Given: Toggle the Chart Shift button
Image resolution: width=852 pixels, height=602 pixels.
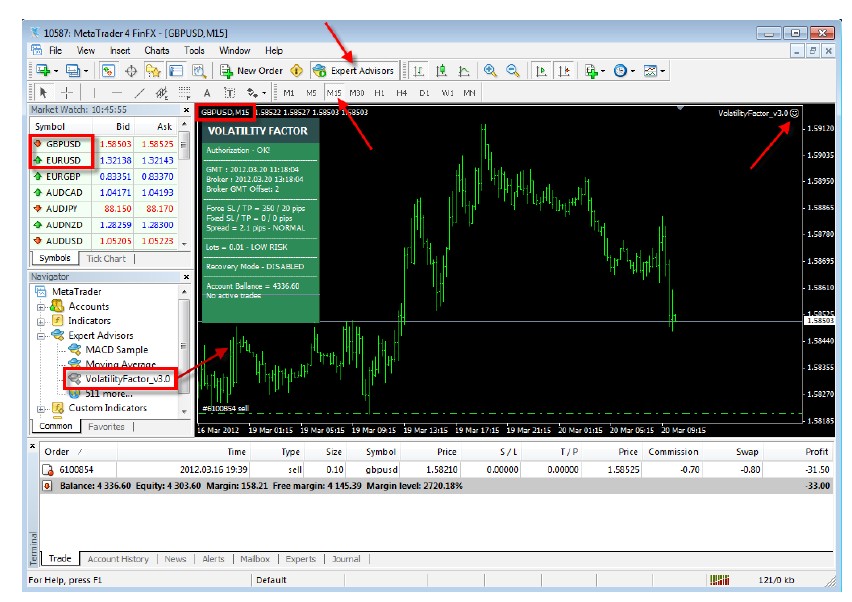Looking at the screenshot, I should (564, 71).
